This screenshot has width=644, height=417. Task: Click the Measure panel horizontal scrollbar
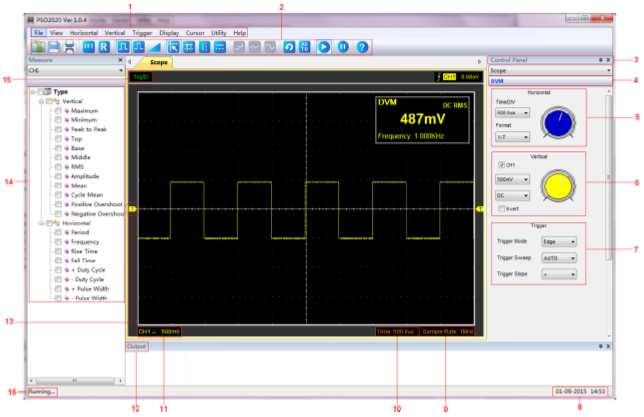[x=76, y=380]
